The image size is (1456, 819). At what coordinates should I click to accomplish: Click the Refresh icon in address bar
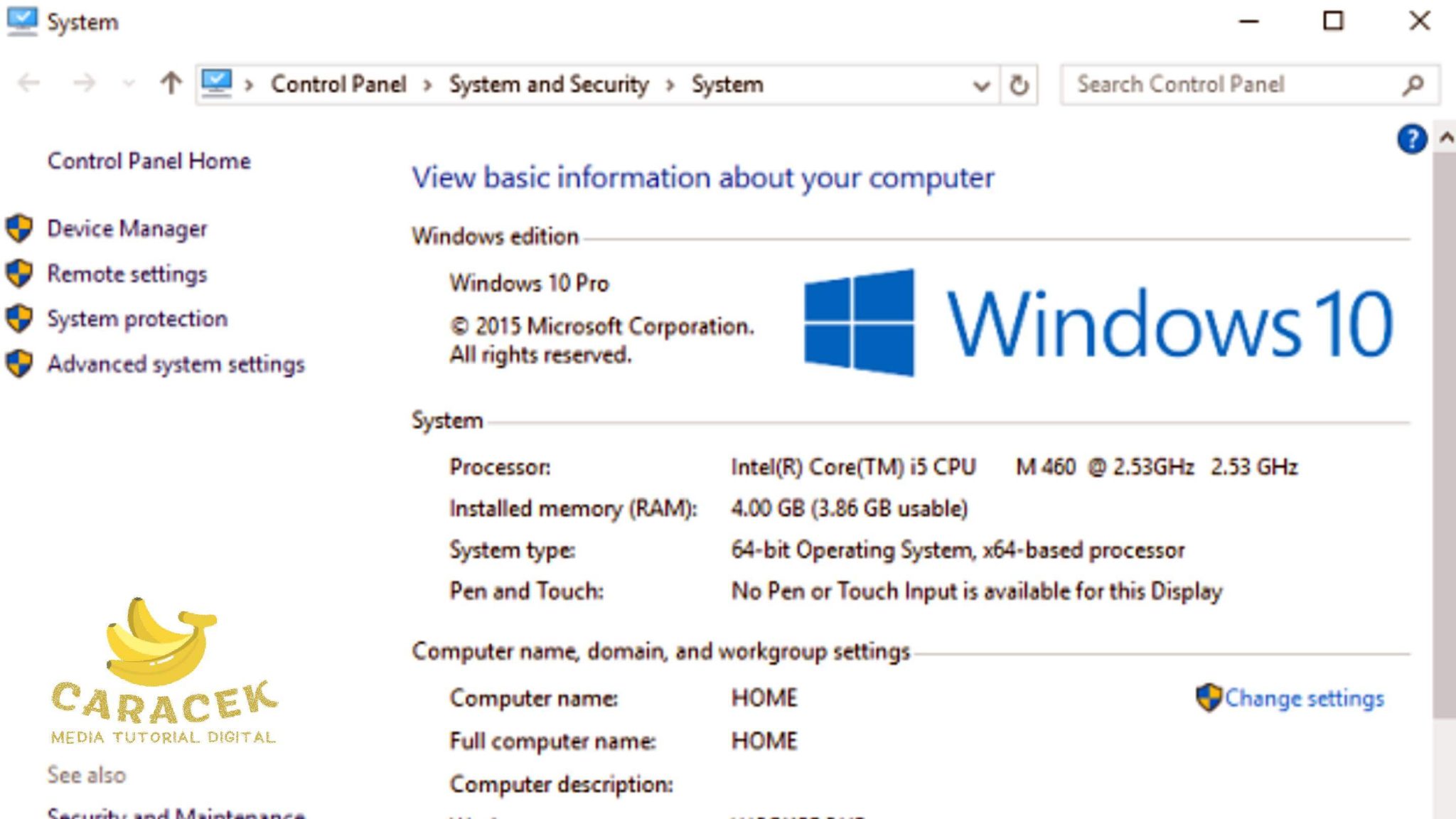[x=1019, y=85]
